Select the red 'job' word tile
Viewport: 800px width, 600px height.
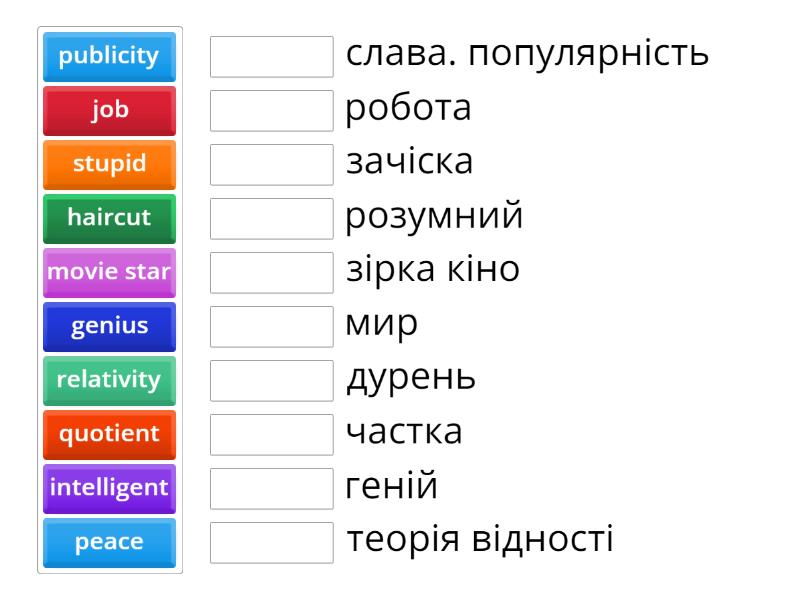tap(109, 110)
